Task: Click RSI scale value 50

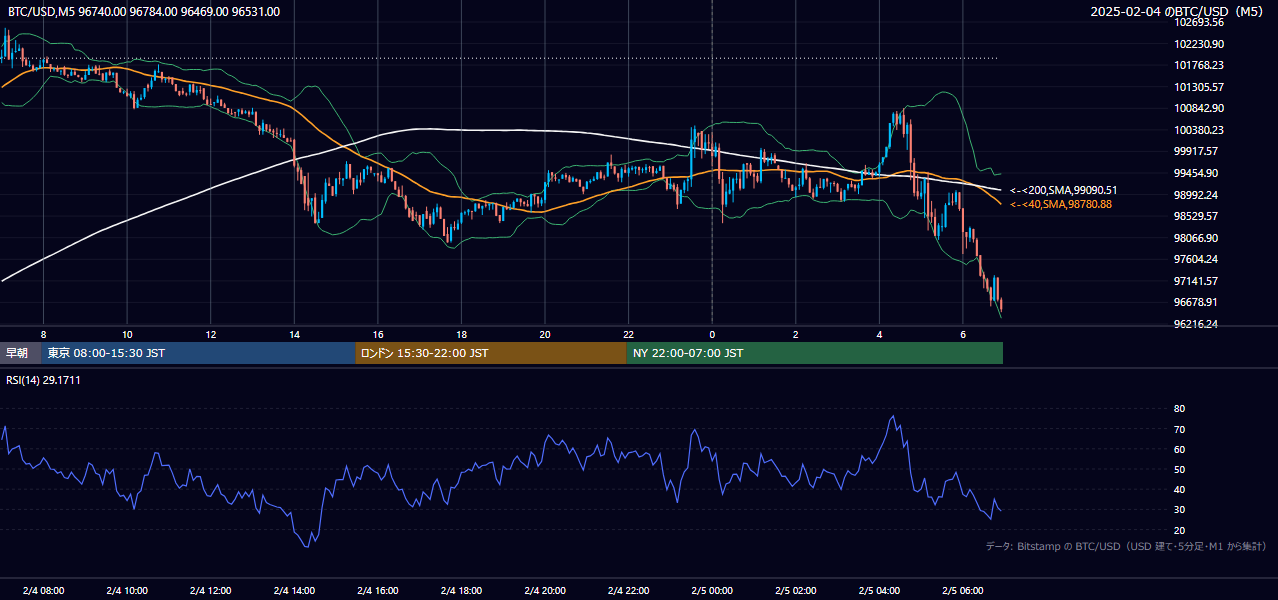Action: click(x=1179, y=469)
